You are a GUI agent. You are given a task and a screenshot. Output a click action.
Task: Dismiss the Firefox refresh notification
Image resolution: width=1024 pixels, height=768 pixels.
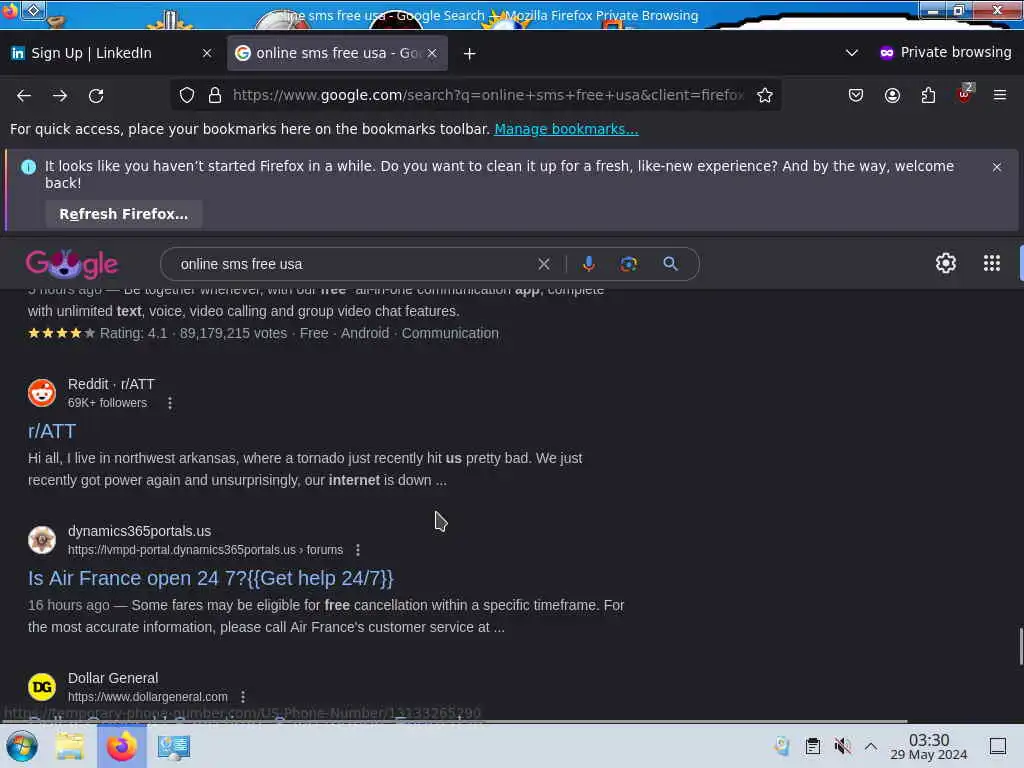pyautogui.click(x=997, y=167)
